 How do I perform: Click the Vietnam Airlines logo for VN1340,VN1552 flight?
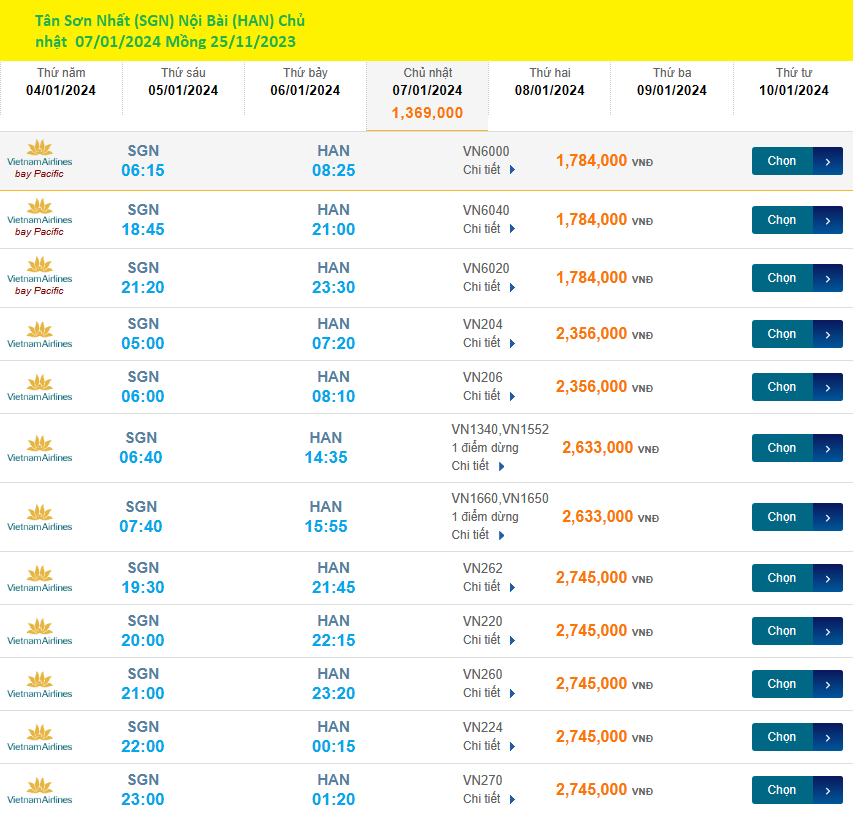39,448
